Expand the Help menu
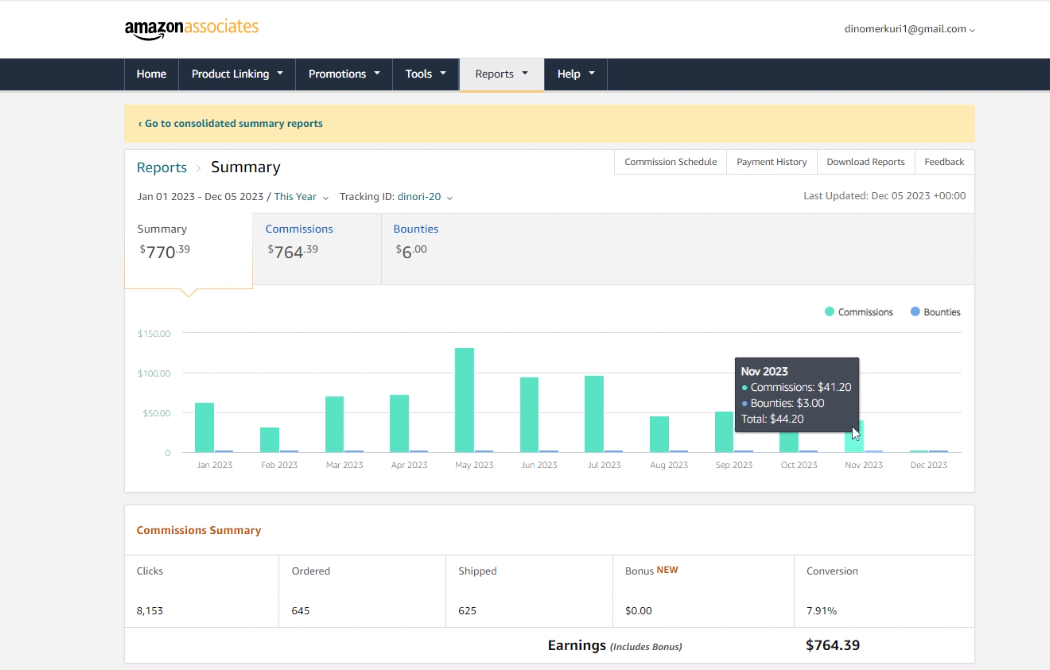This screenshot has height=670, width=1050. pos(575,74)
